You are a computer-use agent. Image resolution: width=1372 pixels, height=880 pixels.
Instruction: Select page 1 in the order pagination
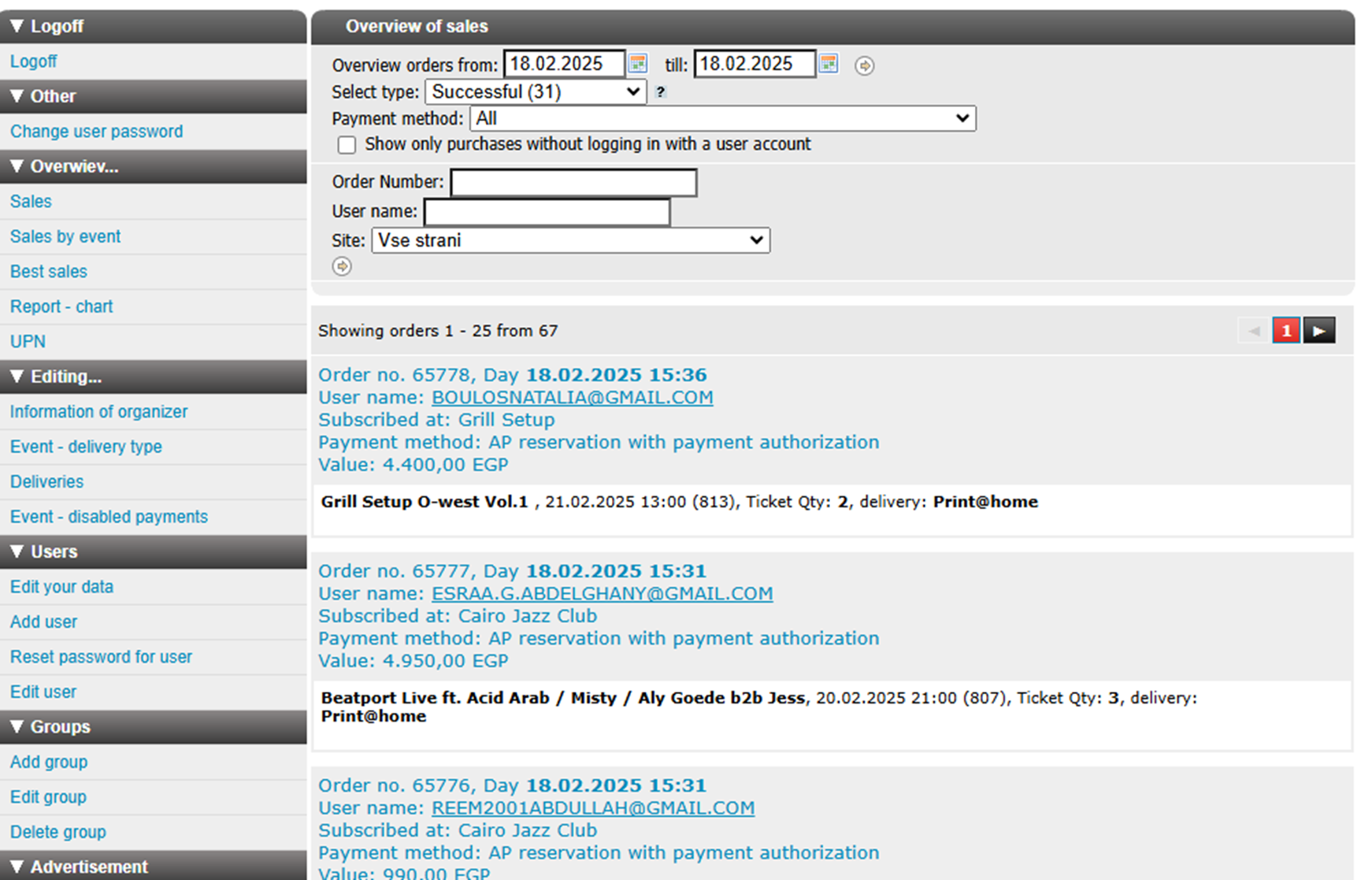[x=1286, y=331]
